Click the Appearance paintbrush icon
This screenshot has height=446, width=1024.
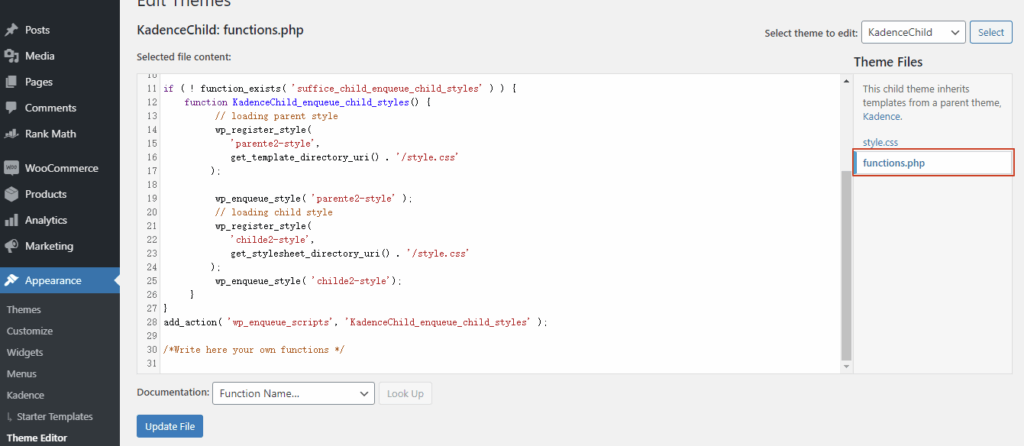[x=12, y=280]
